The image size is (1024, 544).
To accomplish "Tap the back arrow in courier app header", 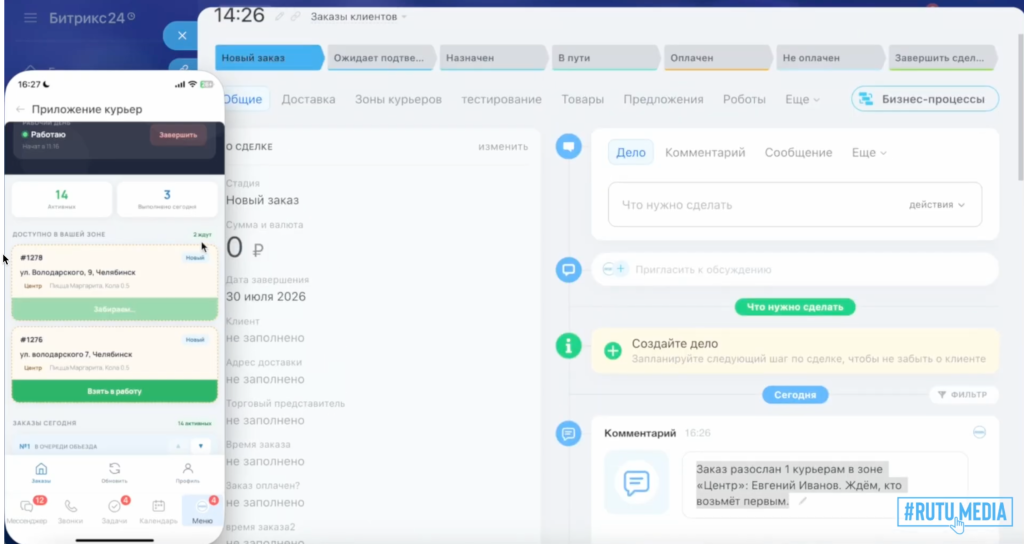I will coord(20,109).
